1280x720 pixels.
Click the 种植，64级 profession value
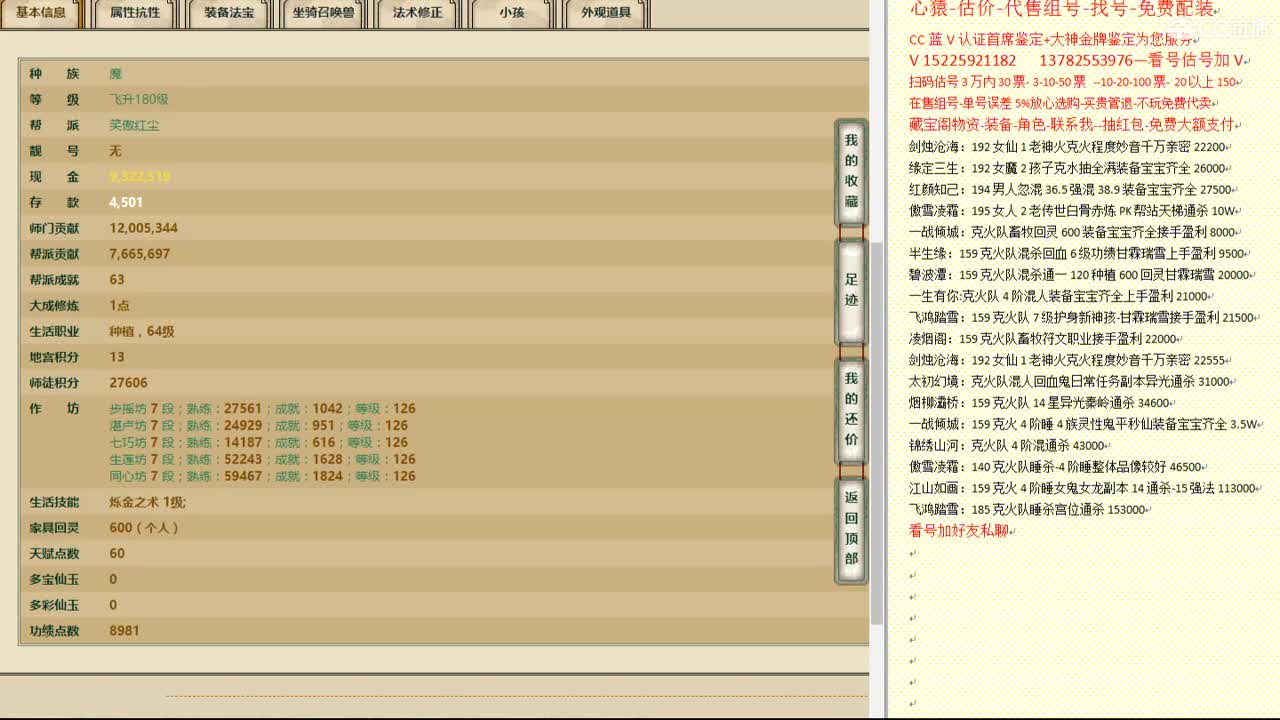pos(142,331)
